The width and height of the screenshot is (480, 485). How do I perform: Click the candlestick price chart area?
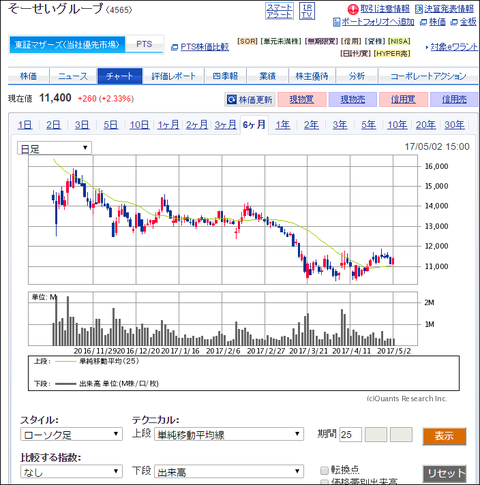tap(223, 220)
